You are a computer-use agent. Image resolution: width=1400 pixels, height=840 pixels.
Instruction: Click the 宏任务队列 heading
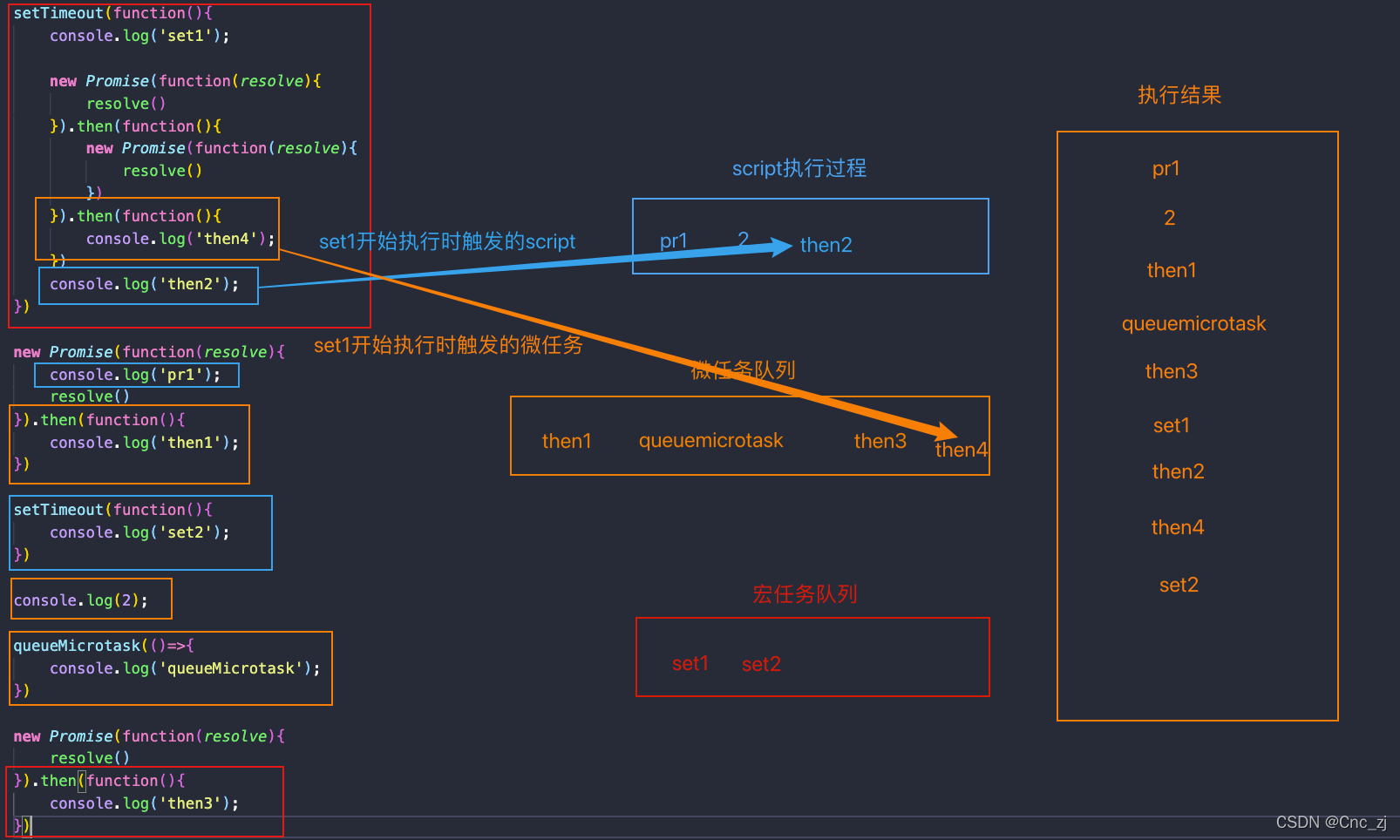pos(805,594)
